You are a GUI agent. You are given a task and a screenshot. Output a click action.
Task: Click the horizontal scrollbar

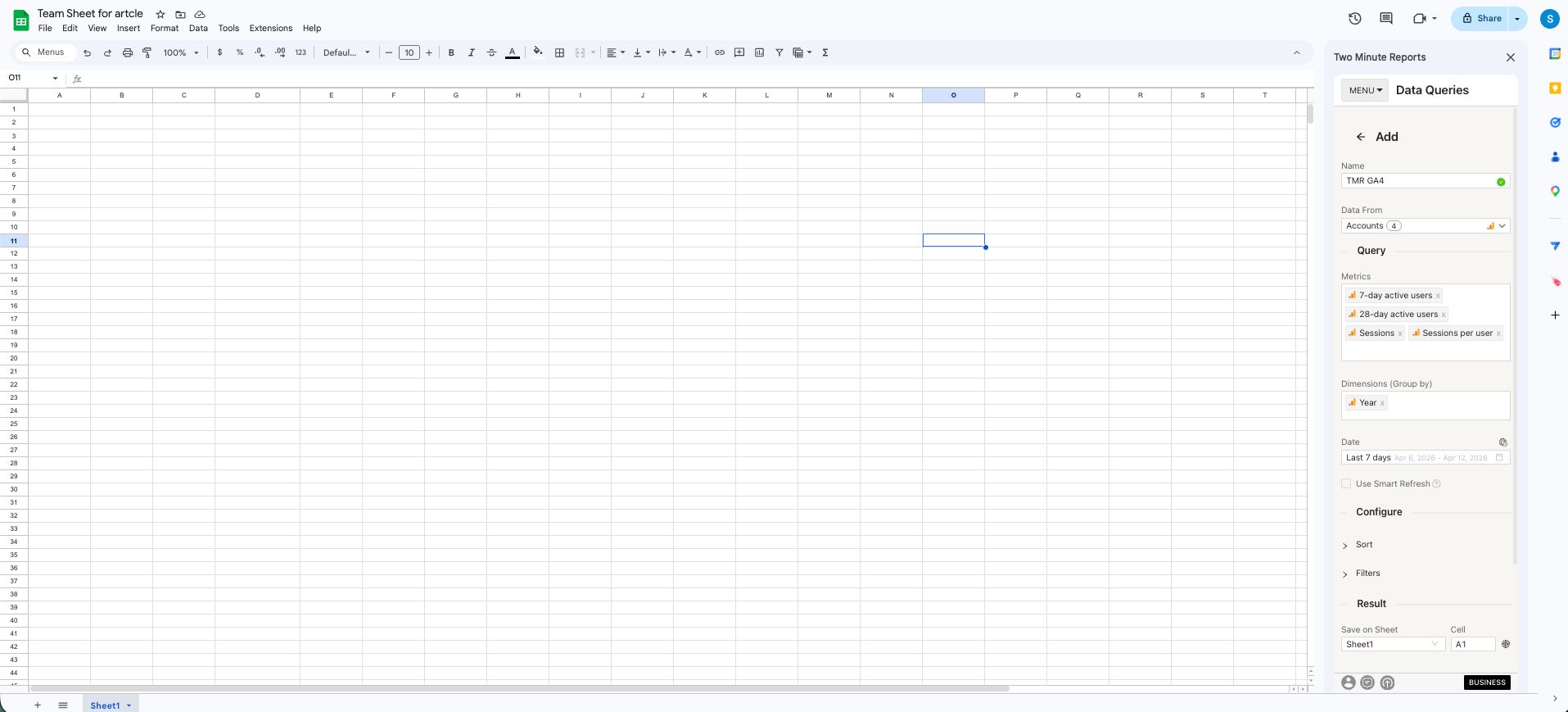tap(519, 688)
